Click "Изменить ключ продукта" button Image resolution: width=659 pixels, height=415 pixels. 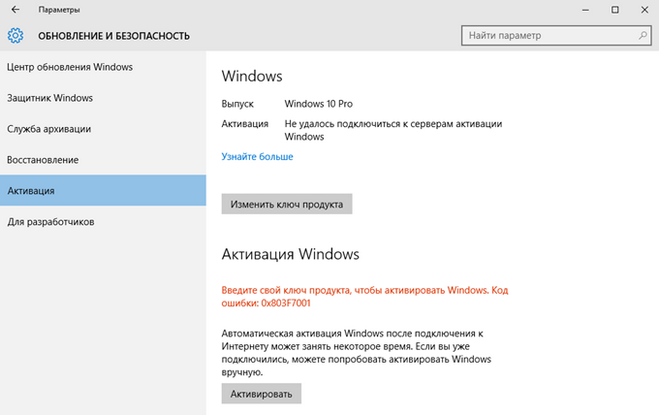pos(287,204)
